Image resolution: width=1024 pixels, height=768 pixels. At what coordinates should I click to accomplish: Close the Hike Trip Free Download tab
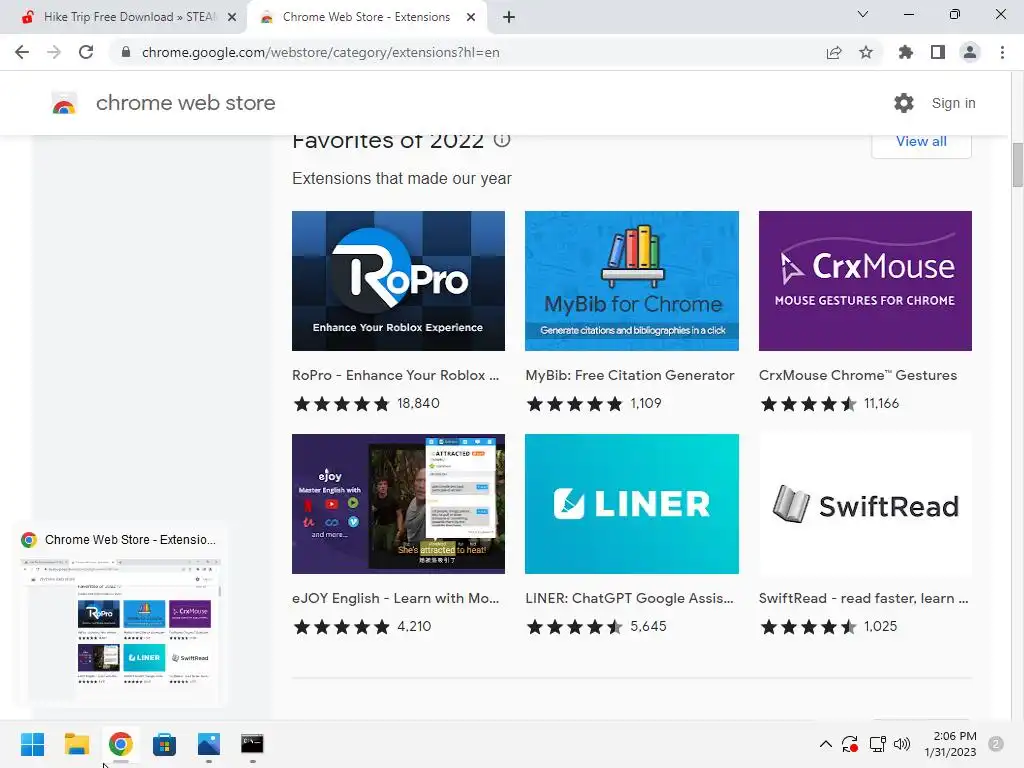[x=232, y=18]
